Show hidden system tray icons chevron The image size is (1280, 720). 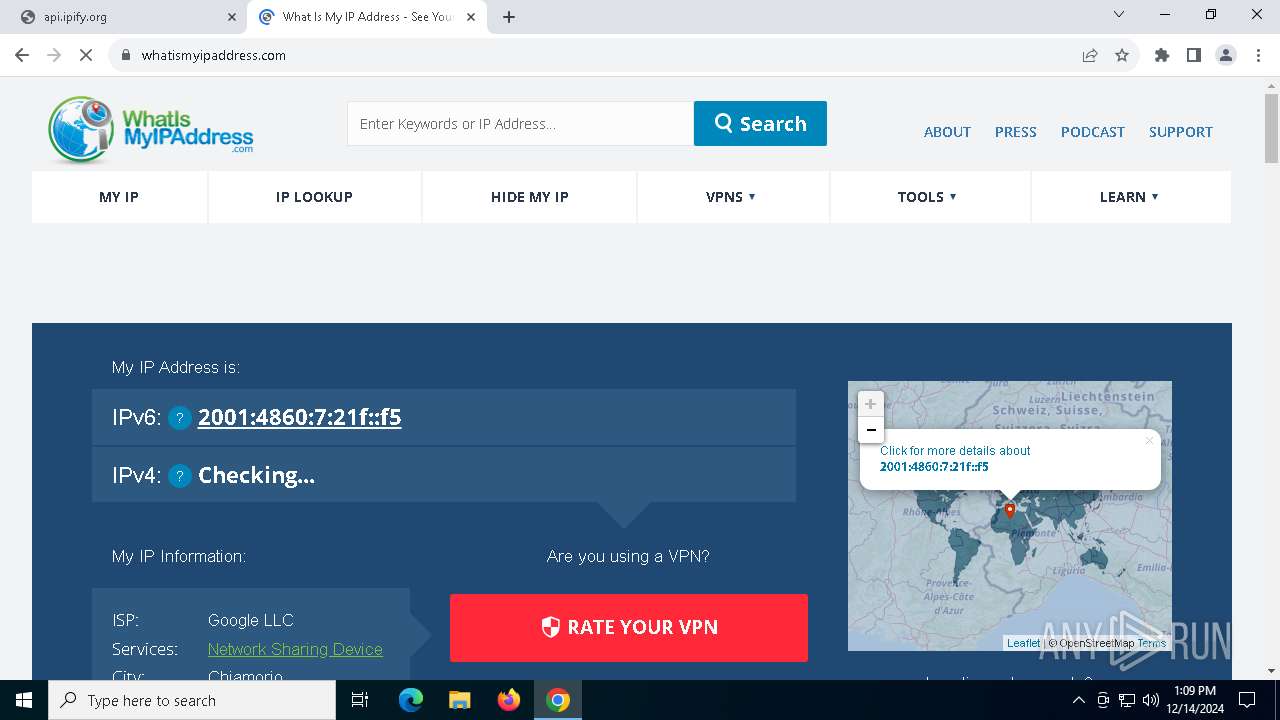pyautogui.click(x=1079, y=700)
